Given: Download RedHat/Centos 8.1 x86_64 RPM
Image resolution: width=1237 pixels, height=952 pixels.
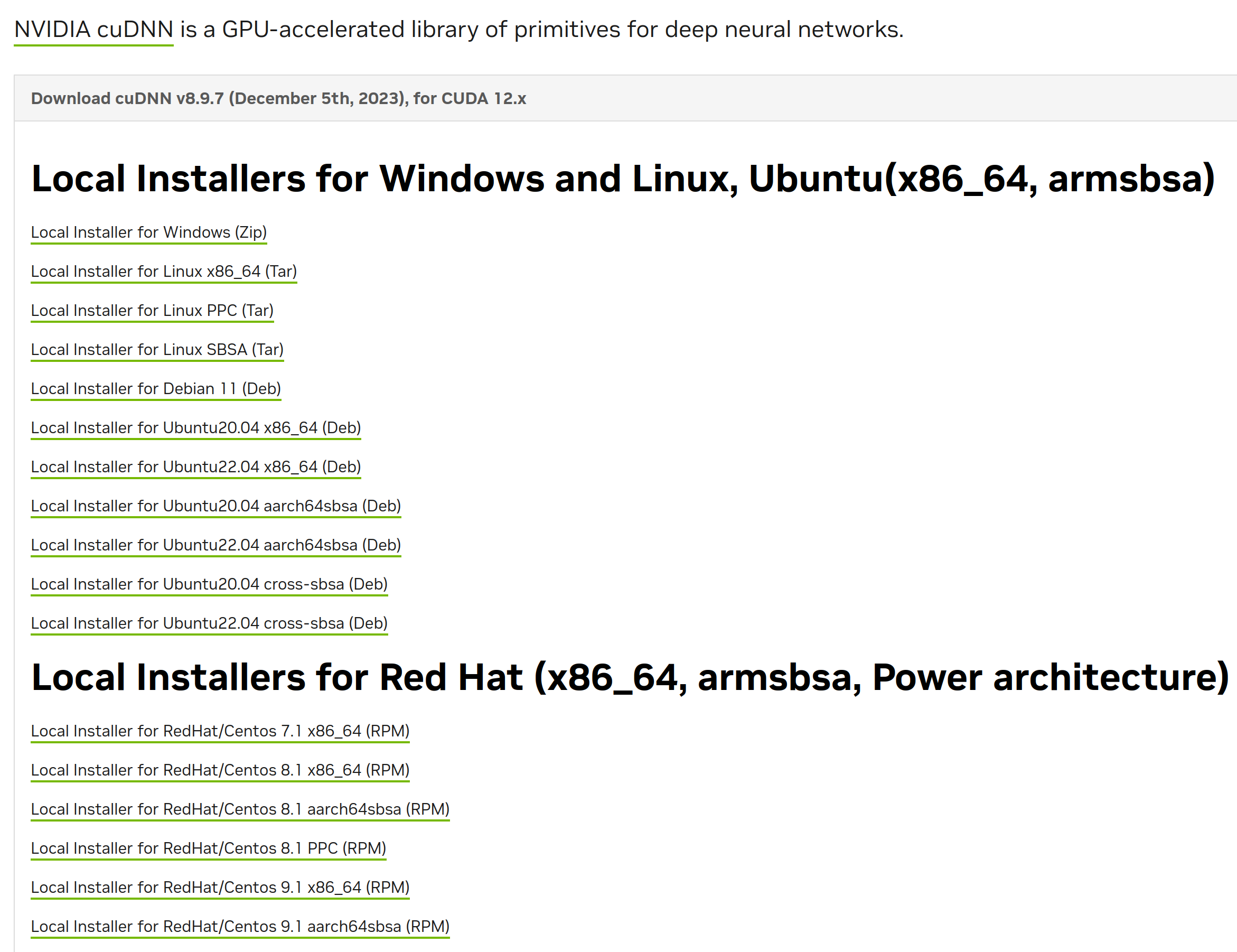Looking at the screenshot, I should coord(220,770).
